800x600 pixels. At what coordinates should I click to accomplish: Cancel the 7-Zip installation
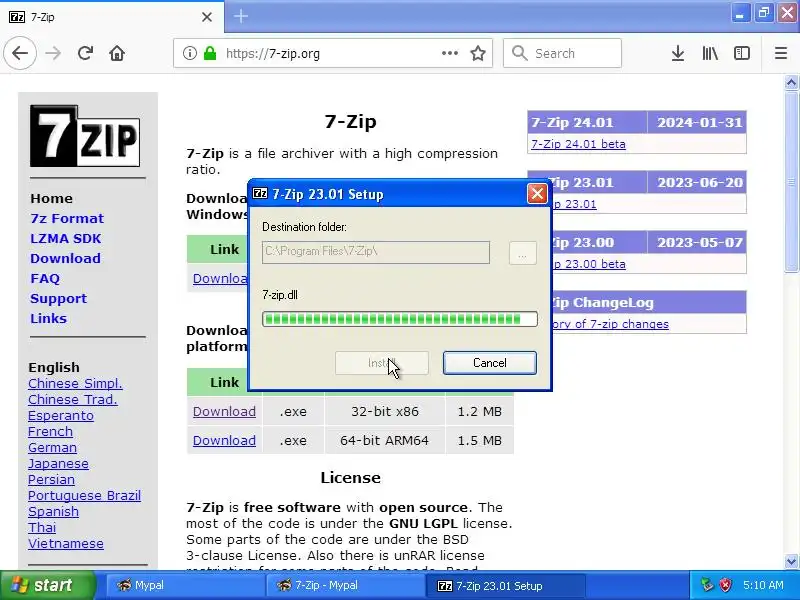pyautogui.click(x=489, y=363)
